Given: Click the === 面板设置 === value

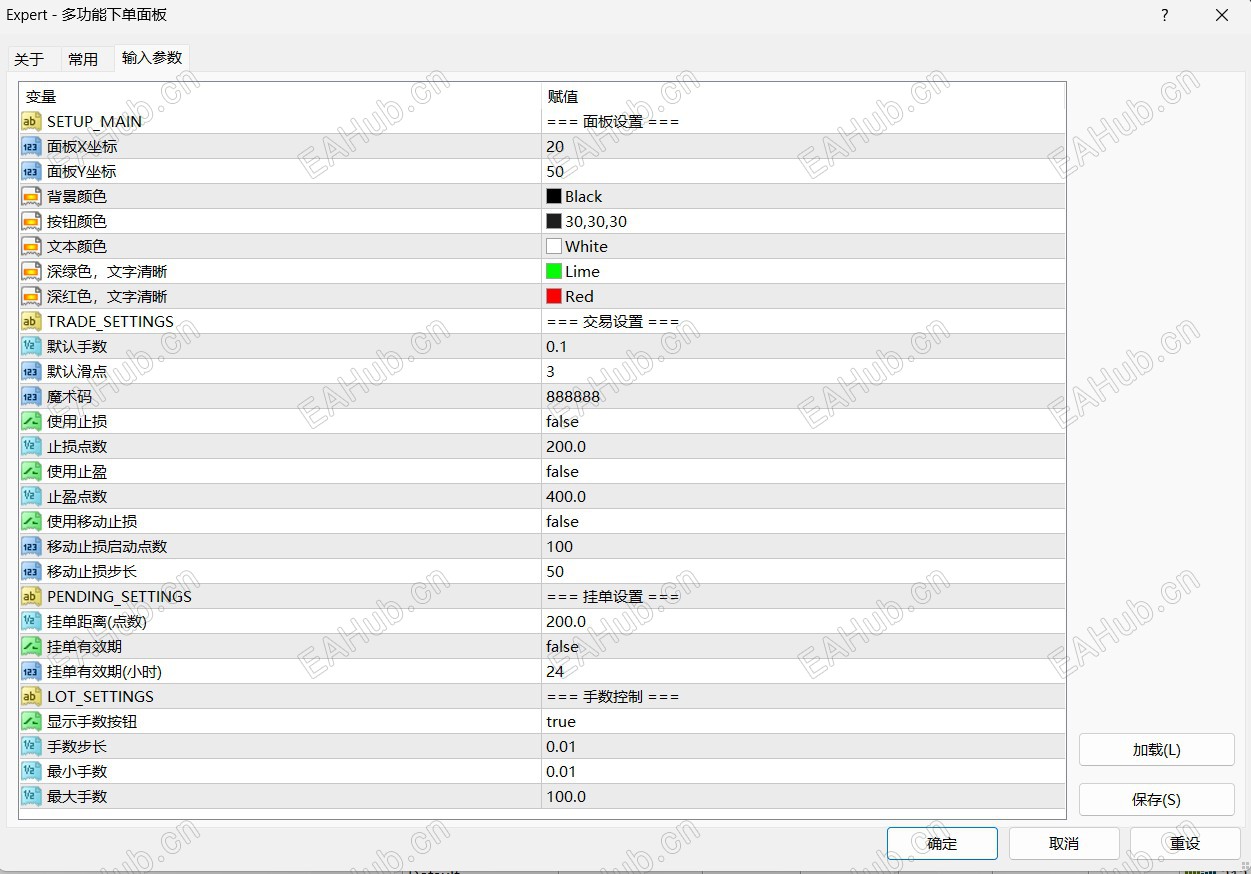Looking at the screenshot, I should [613, 121].
